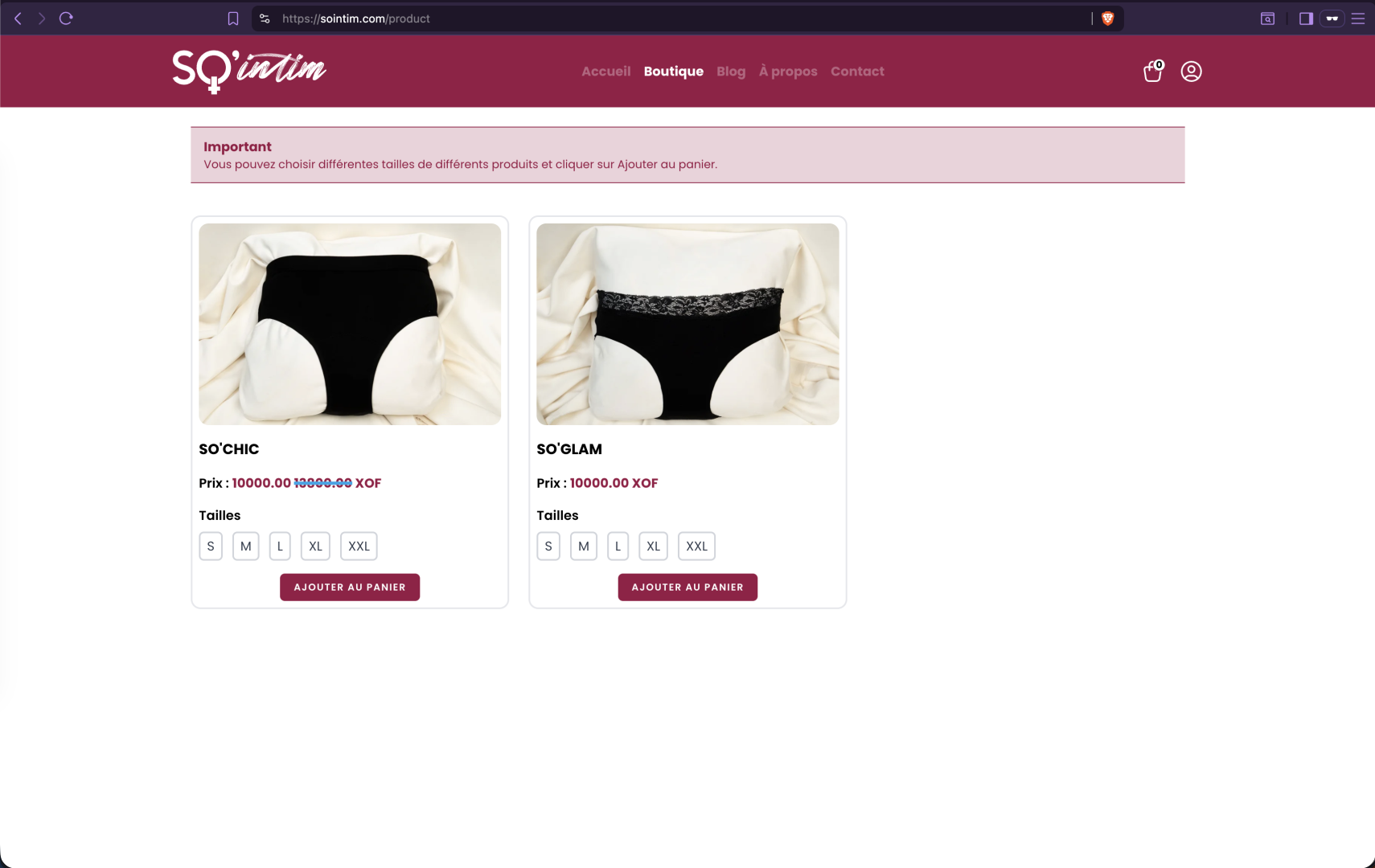Open the Blog menu item

pos(731,72)
